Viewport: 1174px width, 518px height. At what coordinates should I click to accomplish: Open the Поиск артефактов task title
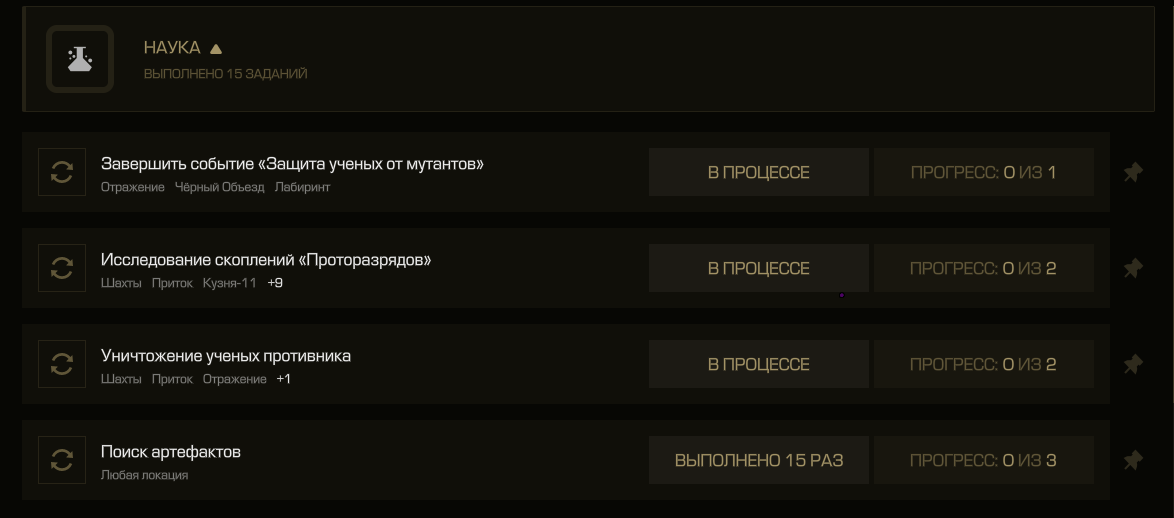pyautogui.click(x=171, y=452)
